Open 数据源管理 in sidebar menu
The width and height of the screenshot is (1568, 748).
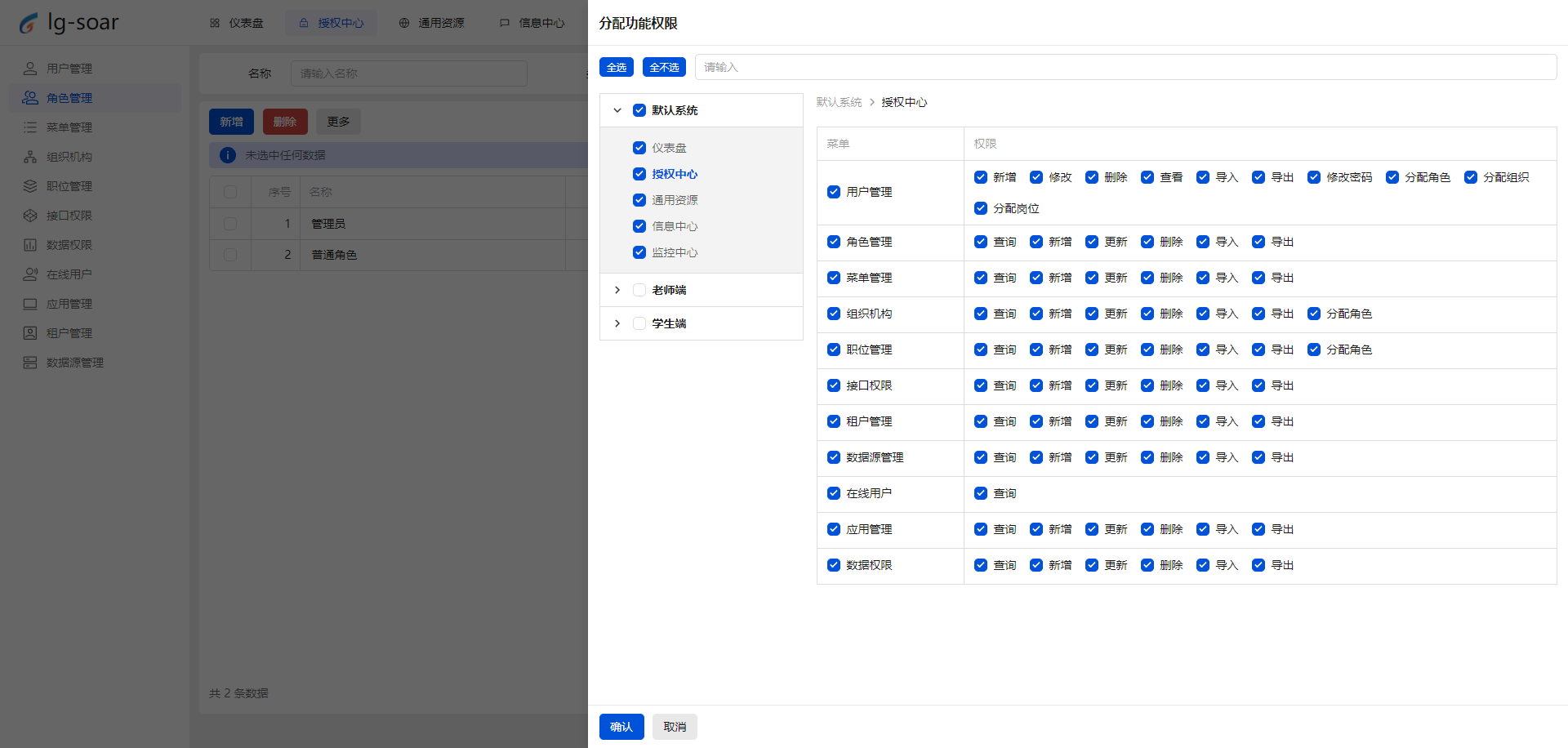[95, 363]
